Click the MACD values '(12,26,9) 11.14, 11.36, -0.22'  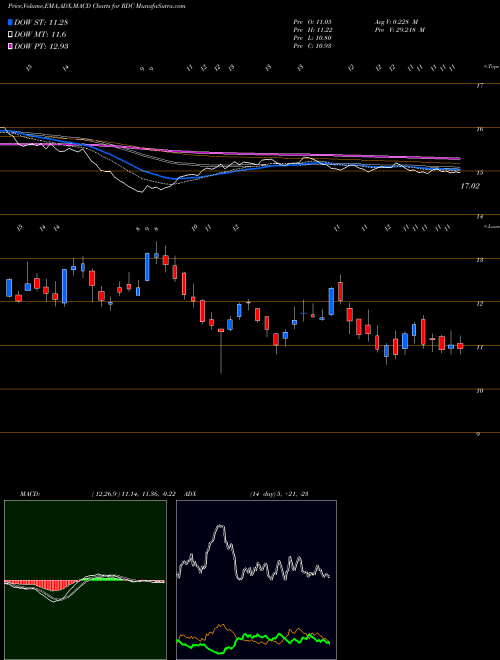[x=136, y=494]
